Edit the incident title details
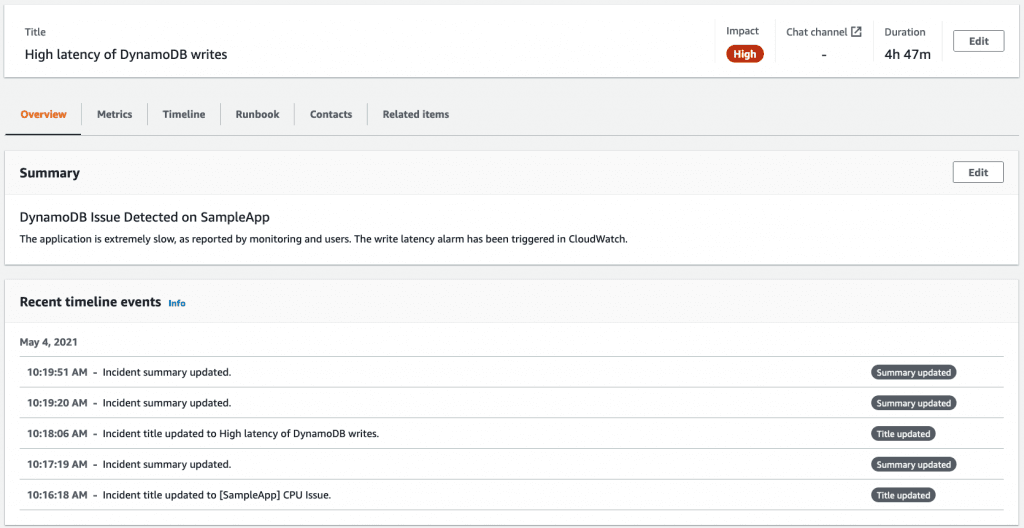This screenshot has width=1024, height=528. tap(978, 41)
